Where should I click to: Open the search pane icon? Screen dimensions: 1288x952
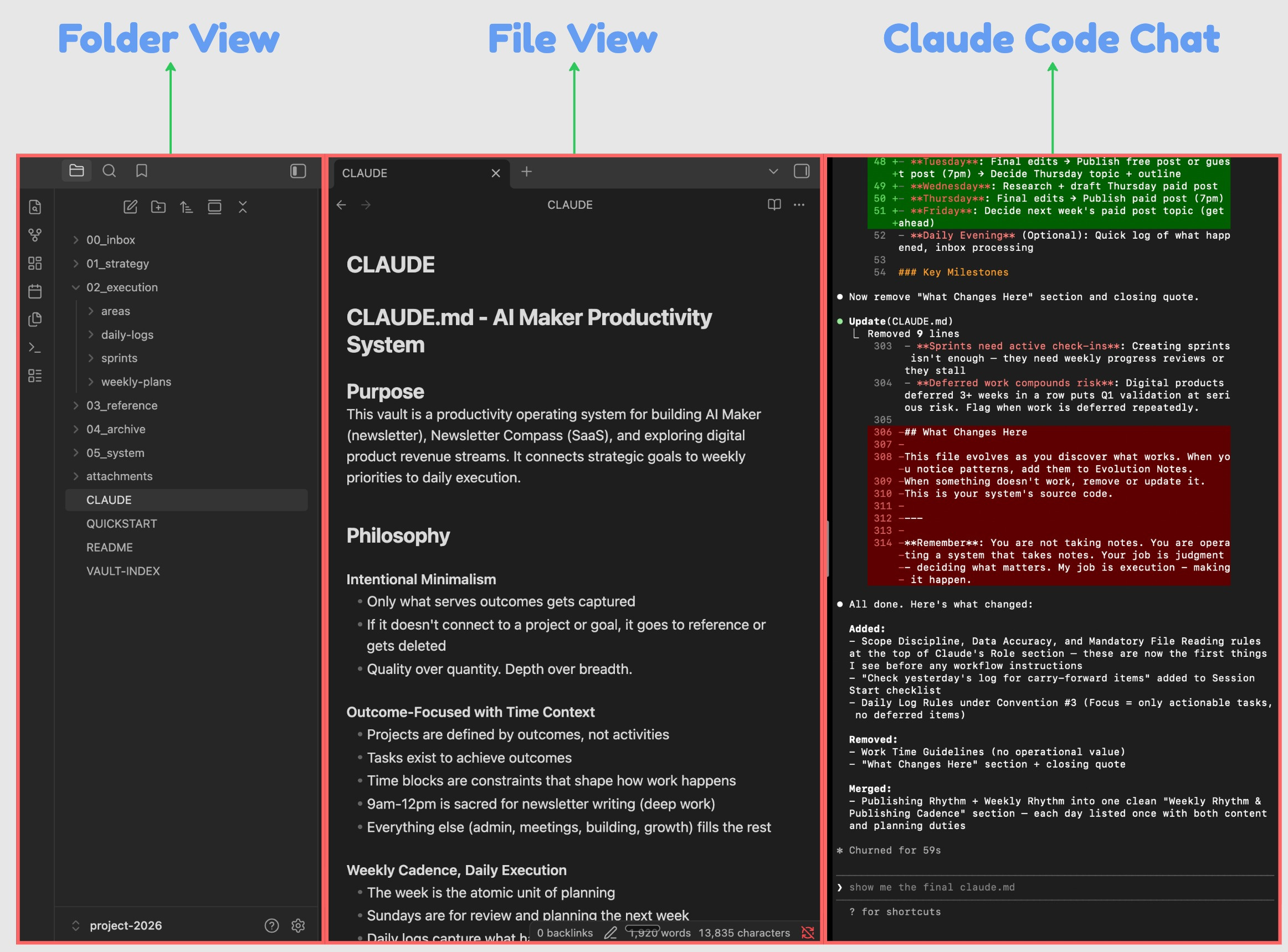[x=109, y=171]
